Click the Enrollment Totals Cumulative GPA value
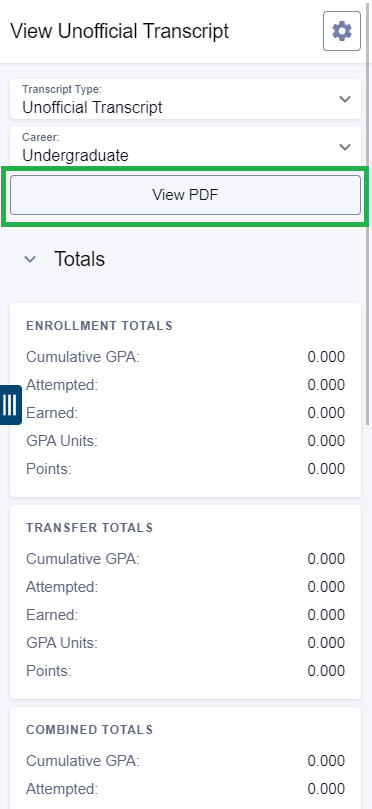372x809 pixels. [326, 357]
